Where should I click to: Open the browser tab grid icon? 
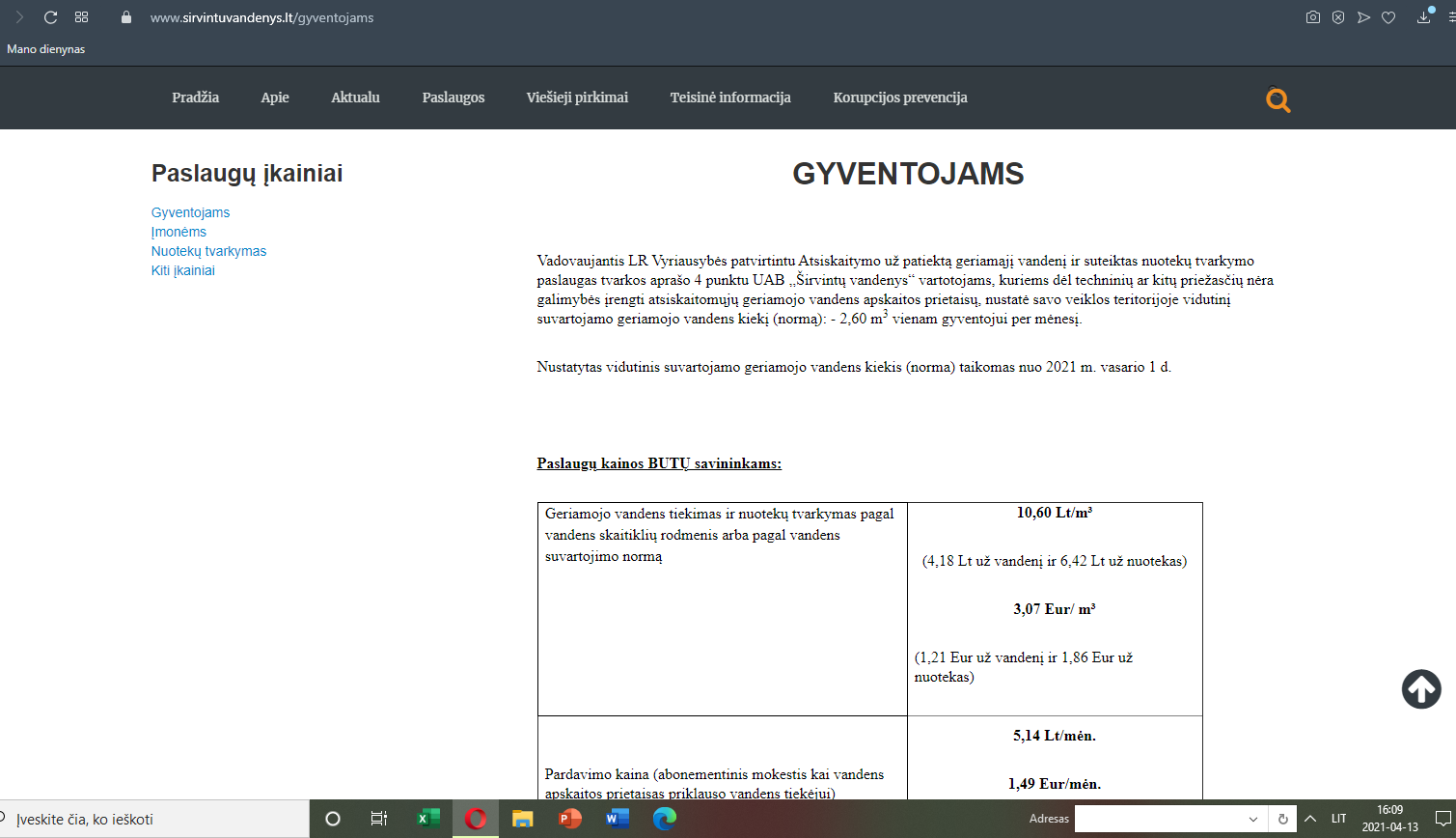click(x=81, y=17)
